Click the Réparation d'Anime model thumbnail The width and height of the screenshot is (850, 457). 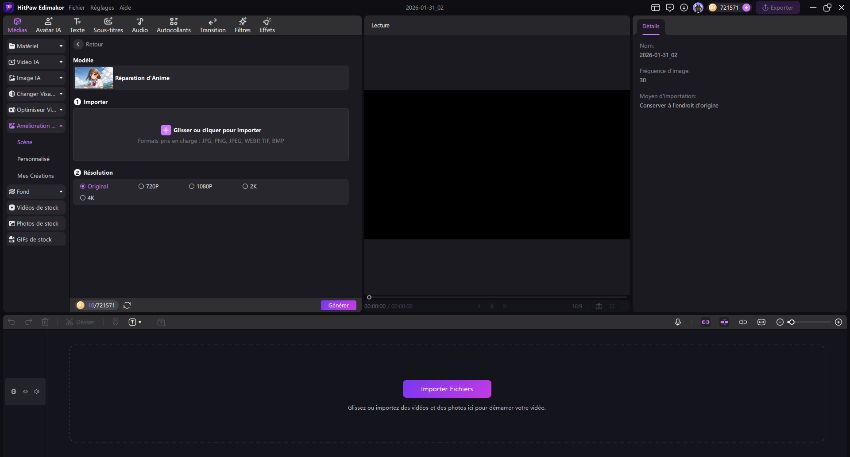click(x=93, y=77)
